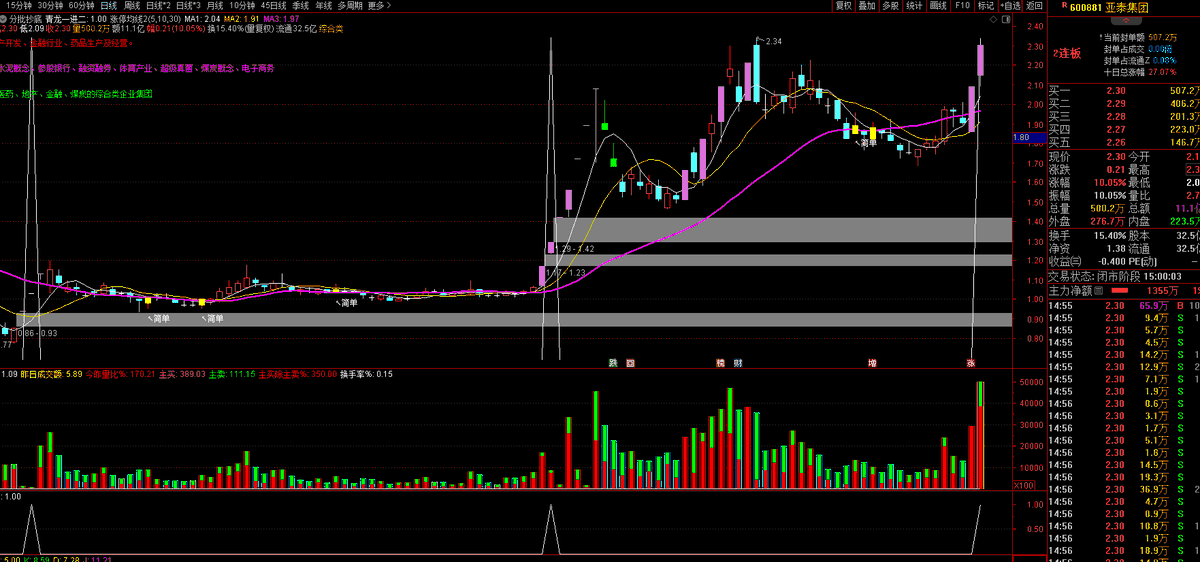Add stock with +自选 button
Image resolution: width=1200 pixels, height=562 pixels.
click(x=1012, y=5)
